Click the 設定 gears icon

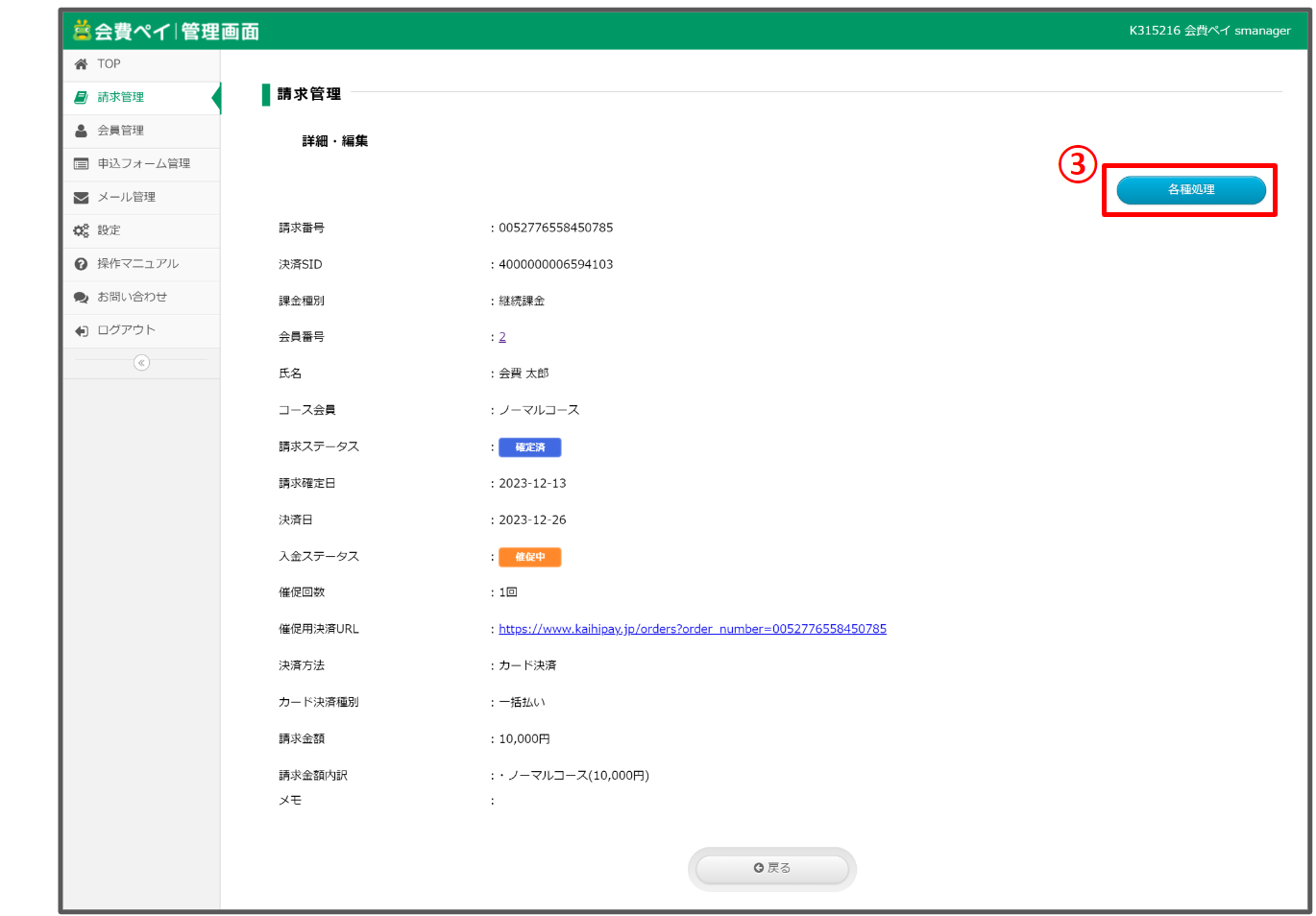pos(82,230)
